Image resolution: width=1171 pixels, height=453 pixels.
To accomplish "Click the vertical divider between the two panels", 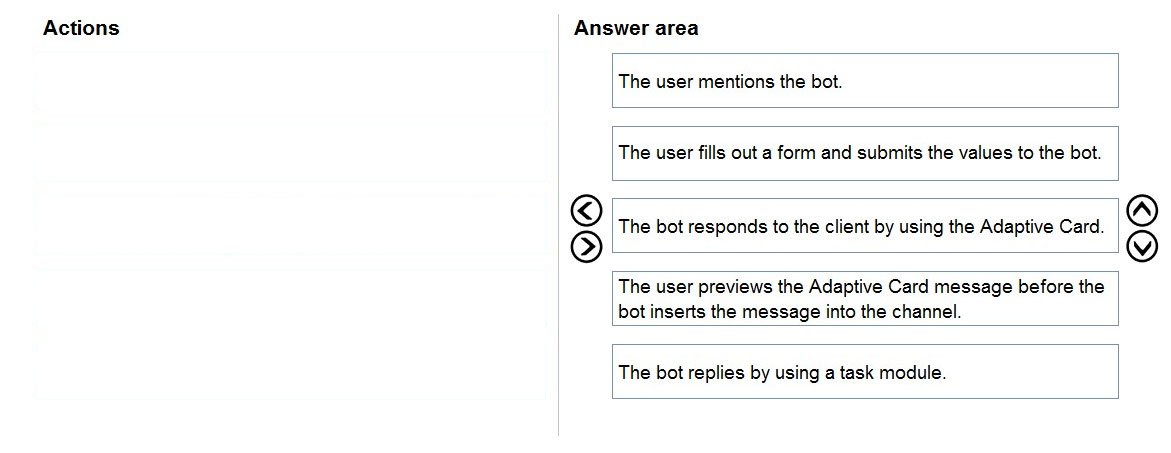I will pyautogui.click(x=558, y=224).
